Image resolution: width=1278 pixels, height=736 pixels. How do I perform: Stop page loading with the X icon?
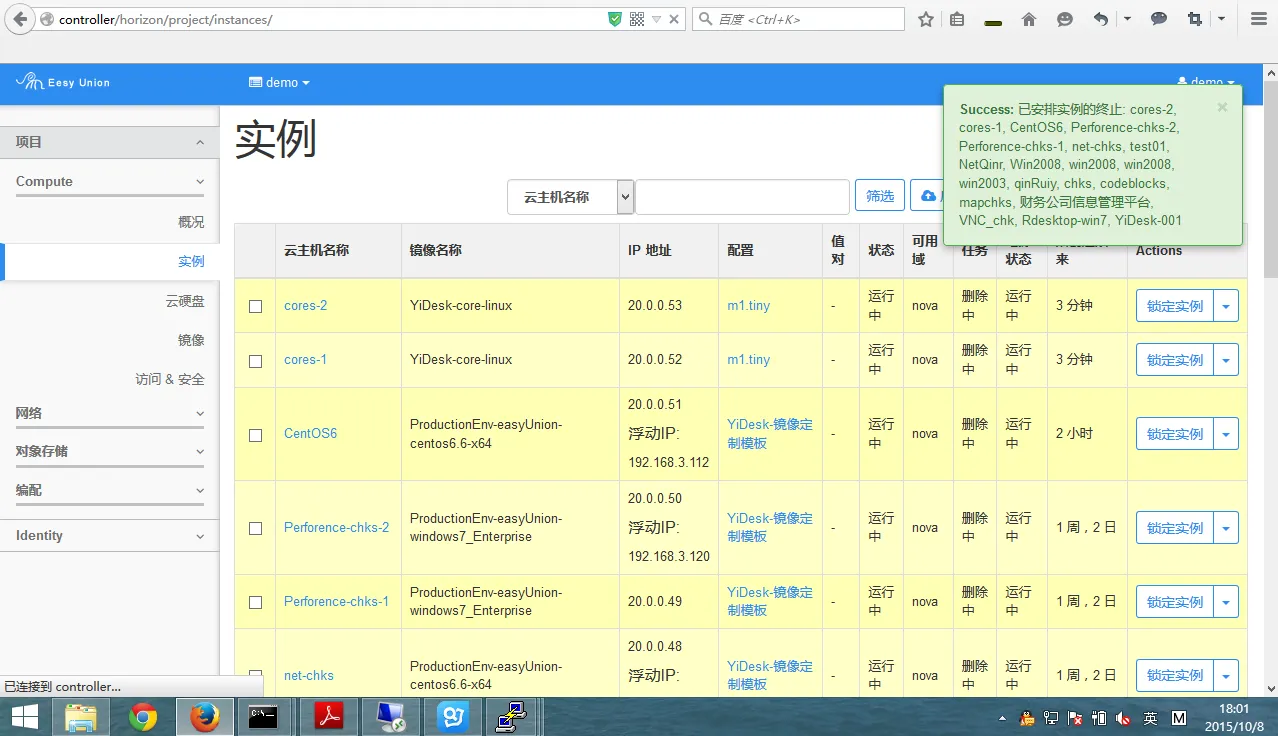(675, 19)
